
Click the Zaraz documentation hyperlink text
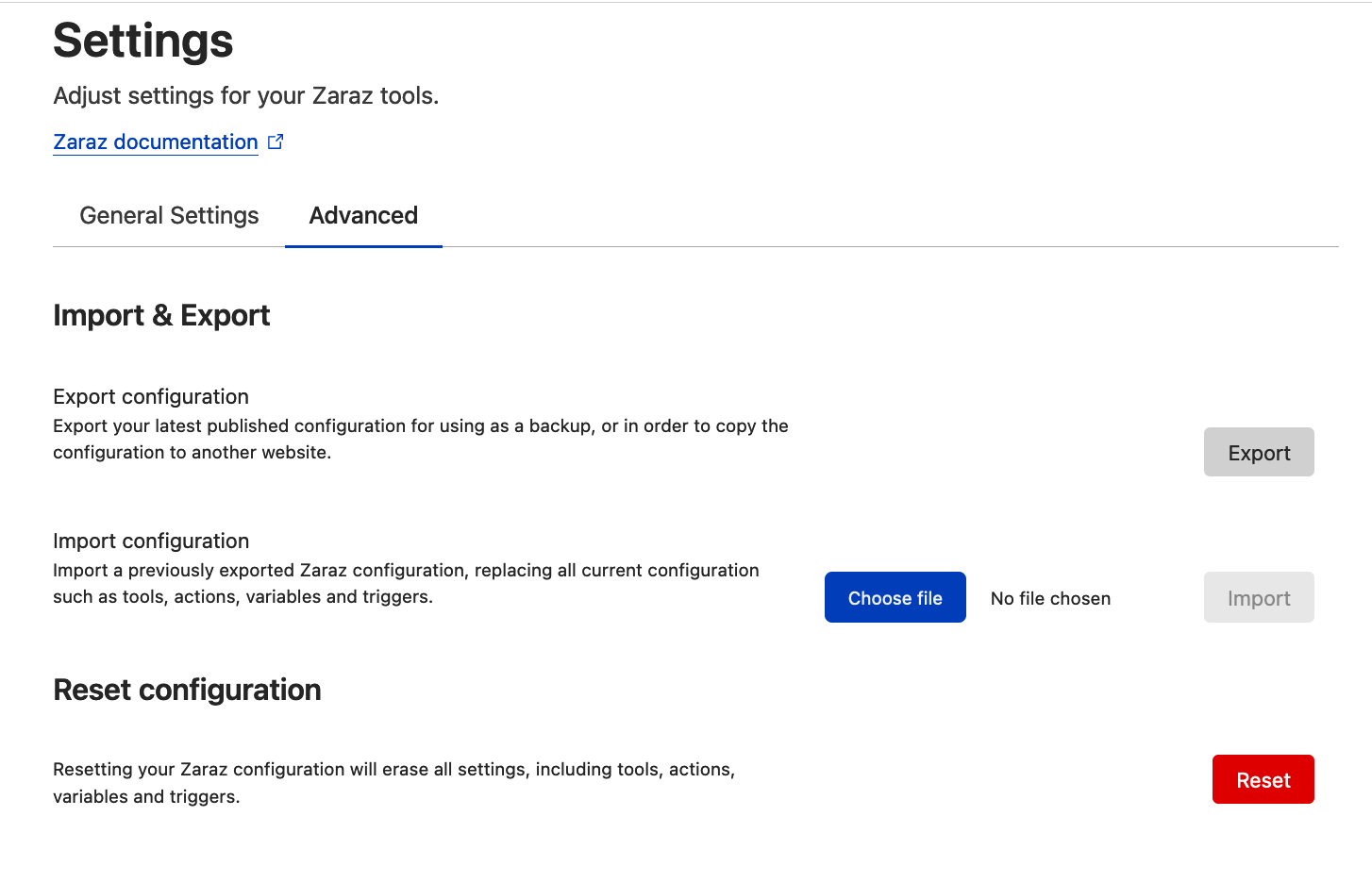[x=155, y=142]
